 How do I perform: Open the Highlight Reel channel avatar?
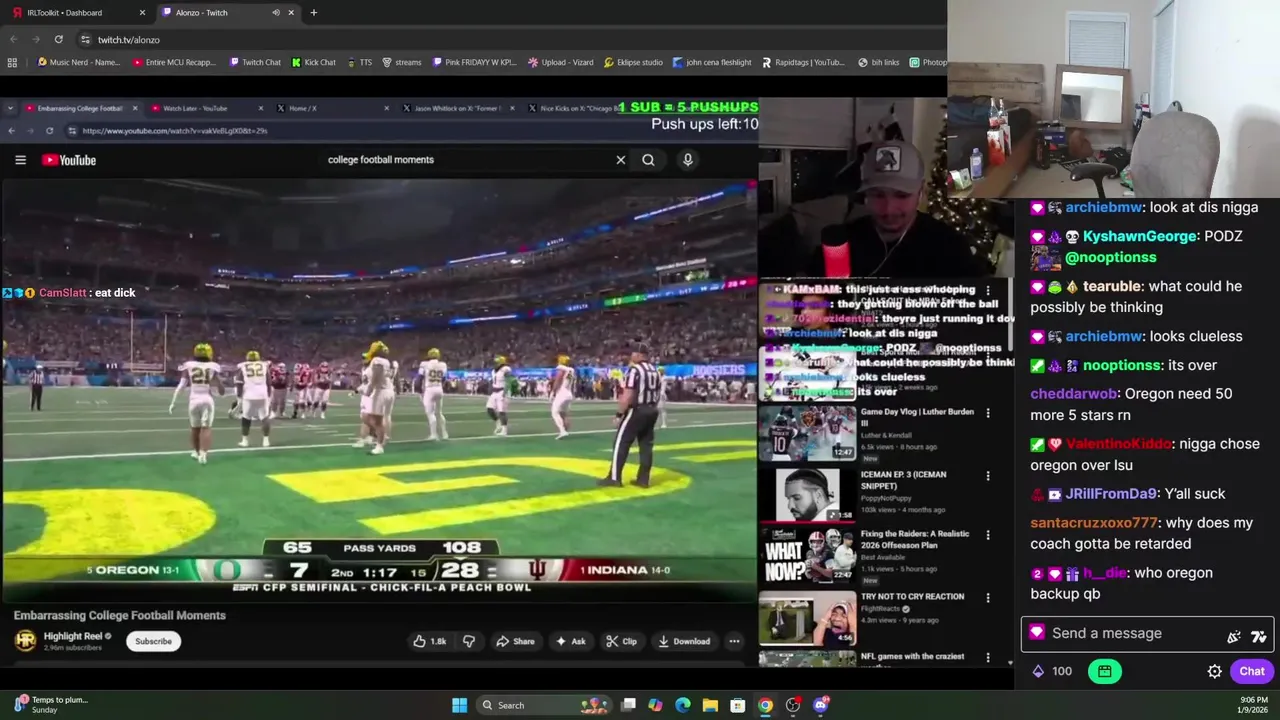pos(25,640)
